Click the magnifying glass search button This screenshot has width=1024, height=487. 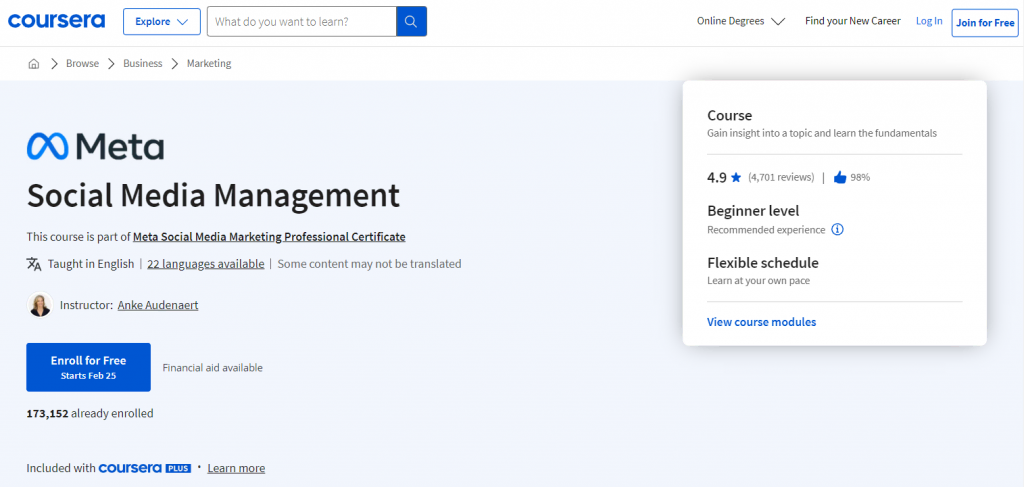411,21
